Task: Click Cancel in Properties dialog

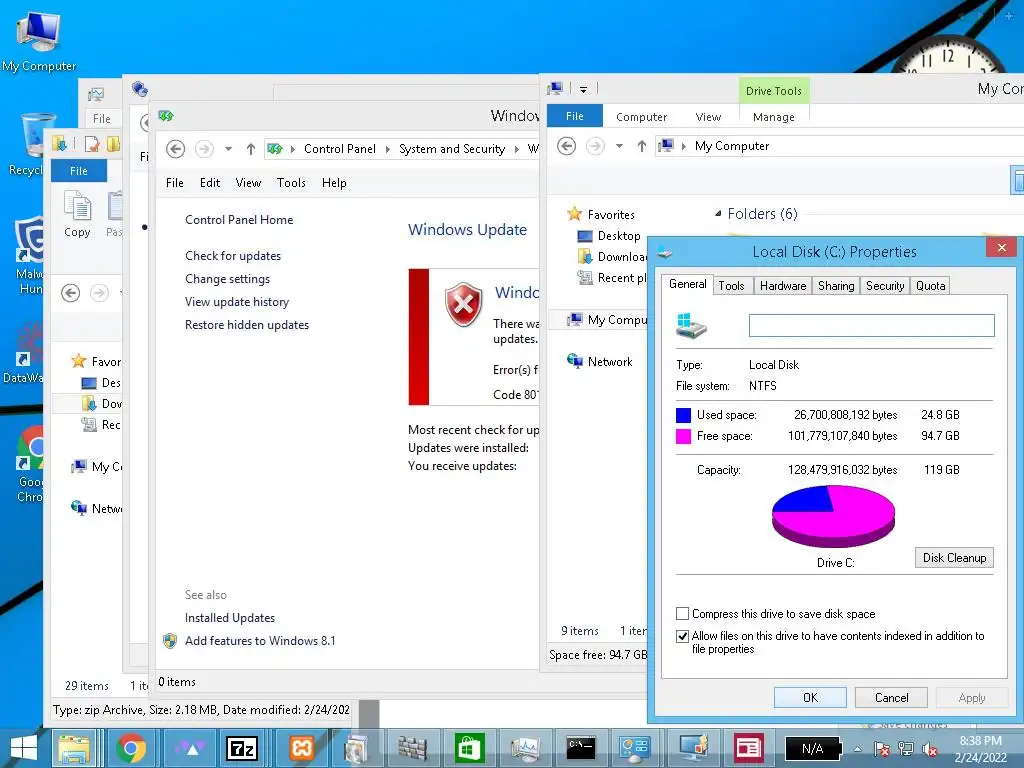Action: click(891, 697)
